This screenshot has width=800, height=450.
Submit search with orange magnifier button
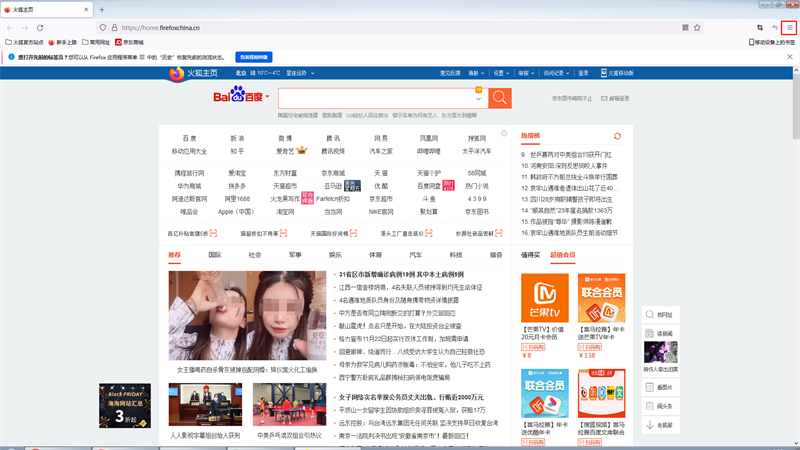click(x=499, y=98)
